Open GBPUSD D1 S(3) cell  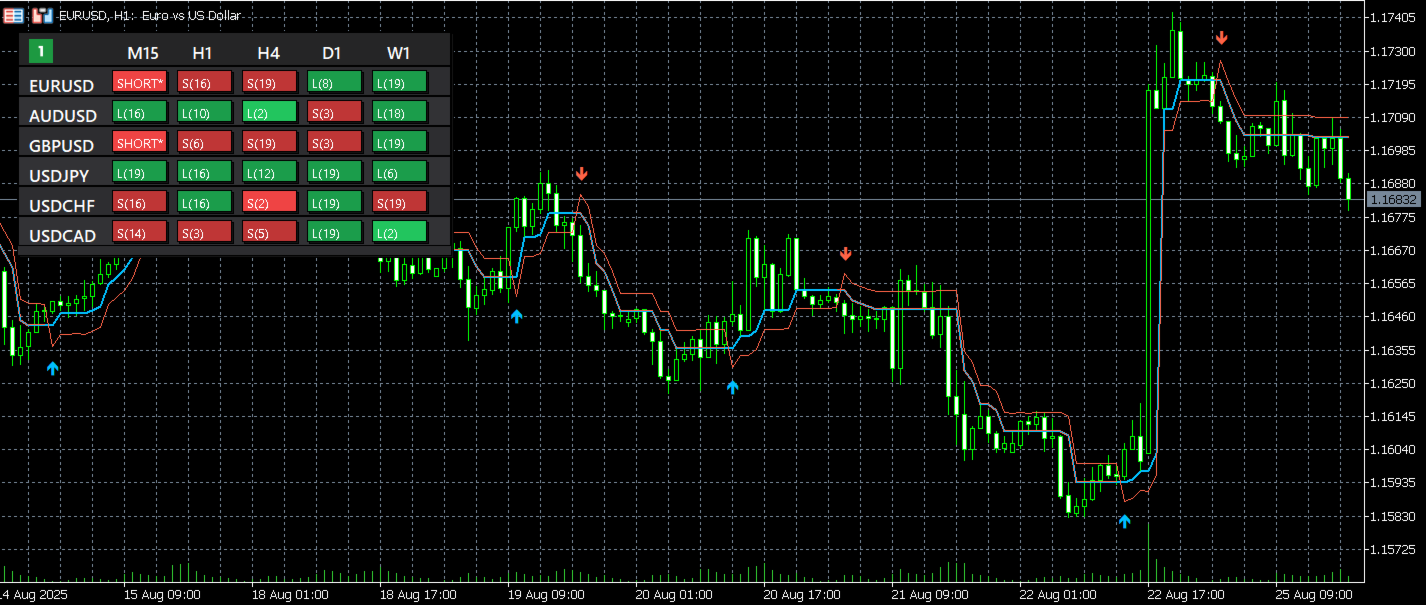pos(335,143)
